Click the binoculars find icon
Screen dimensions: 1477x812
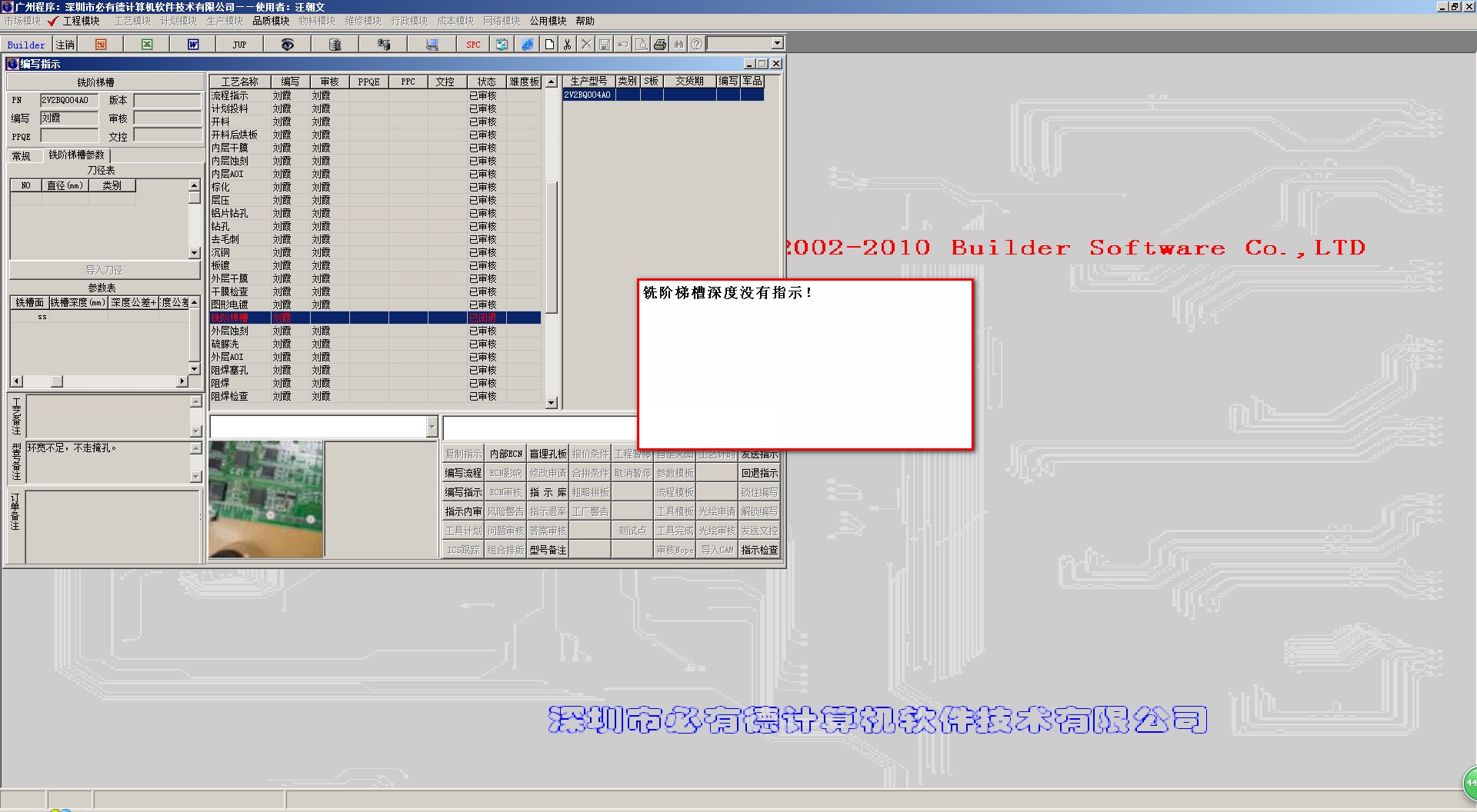tap(678, 45)
